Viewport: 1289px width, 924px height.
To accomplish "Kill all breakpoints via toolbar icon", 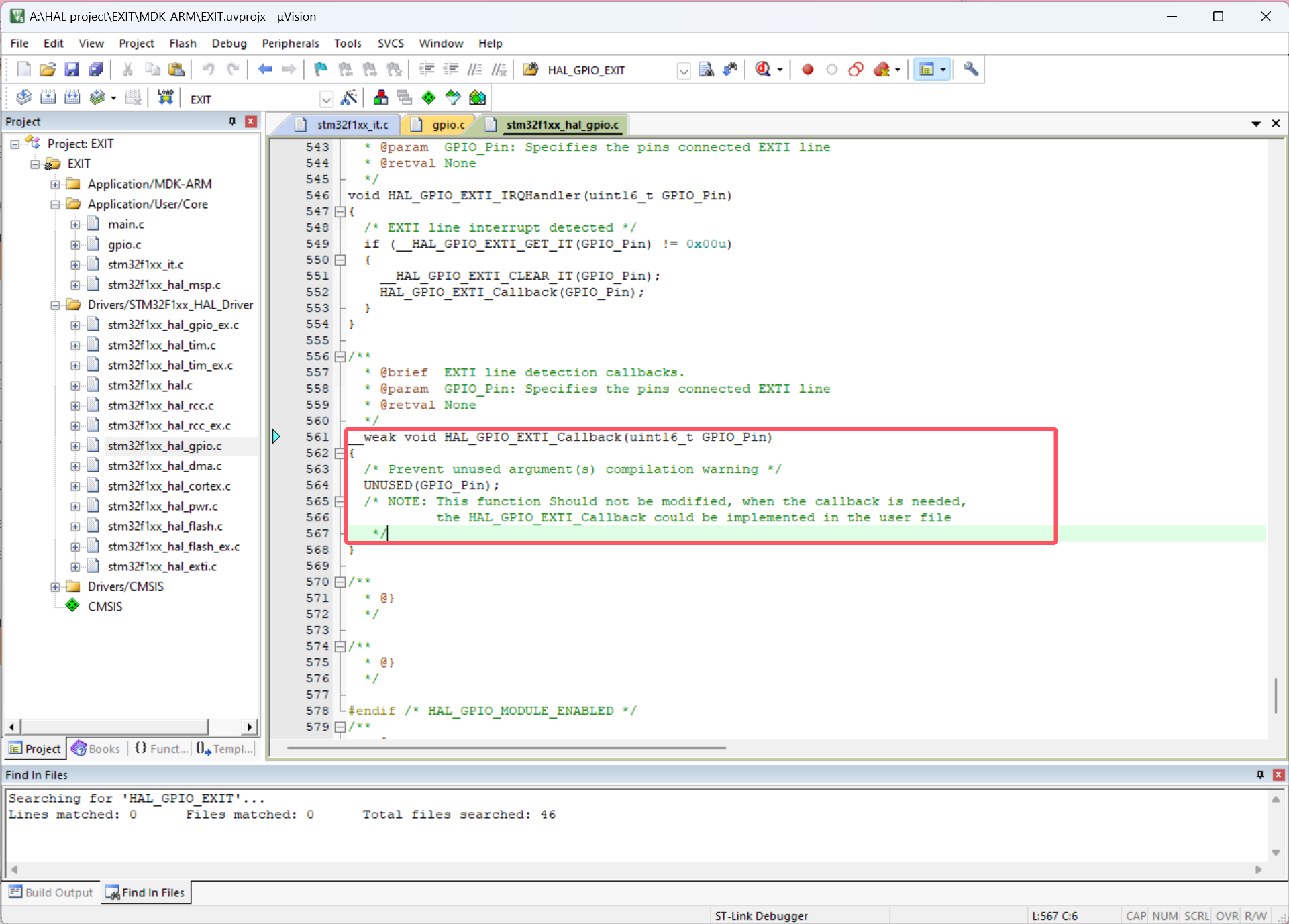I will pyautogui.click(x=884, y=69).
